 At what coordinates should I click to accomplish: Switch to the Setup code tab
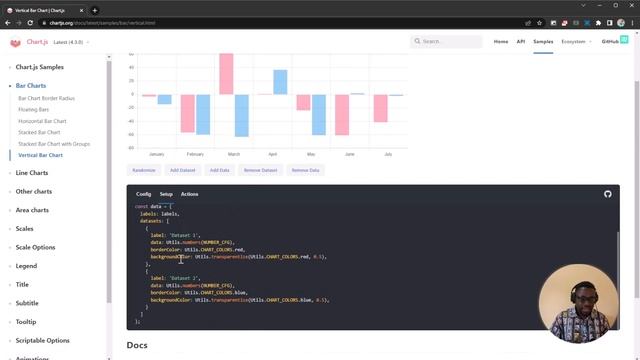click(166, 194)
